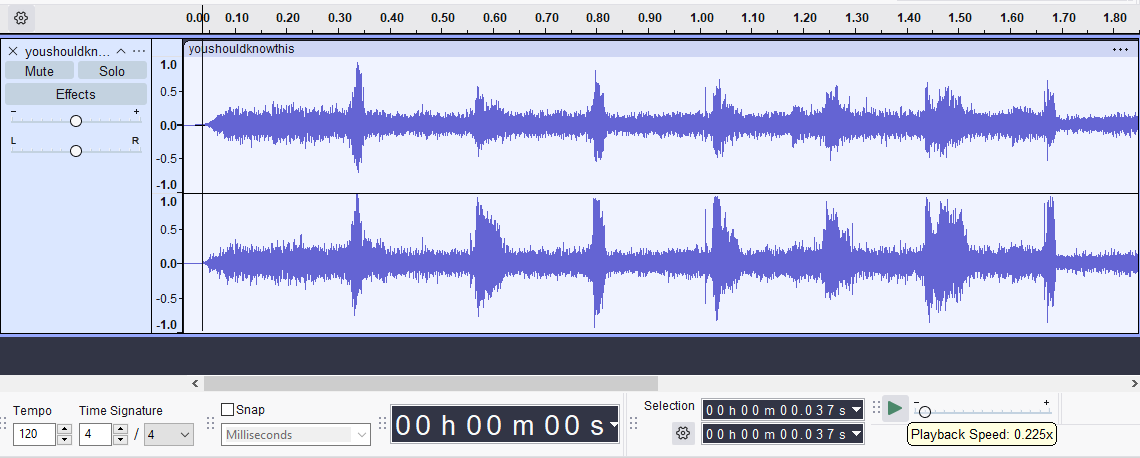Click the Tempo value field
Viewport: 1140px width, 458px height.
[x=34, y=435]
